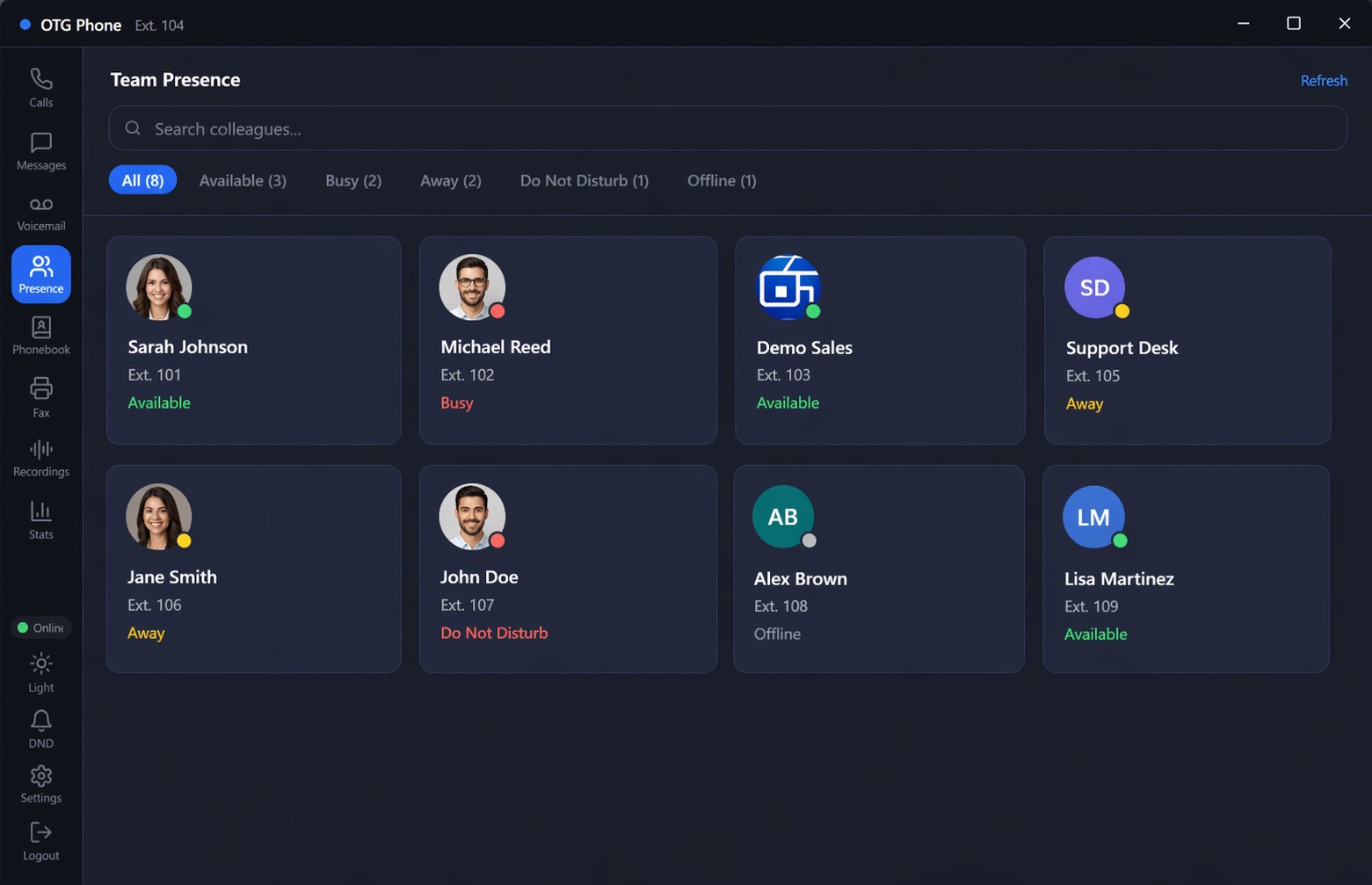Switch to Light theme

pyautogui.click(x=40, y=673)
